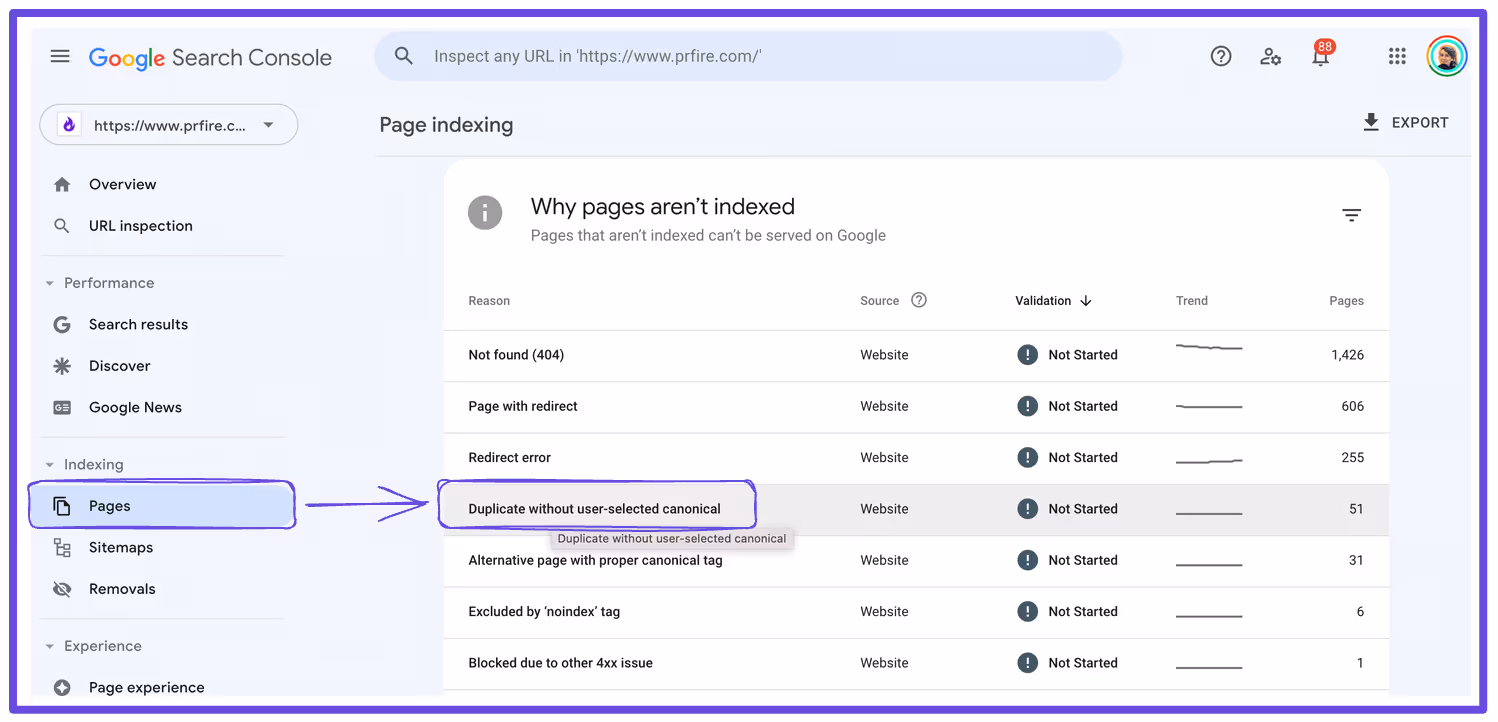The image size is (1498, 722).
Task: Click the Inspect any URL search field
Action: (x=748, y=56)
